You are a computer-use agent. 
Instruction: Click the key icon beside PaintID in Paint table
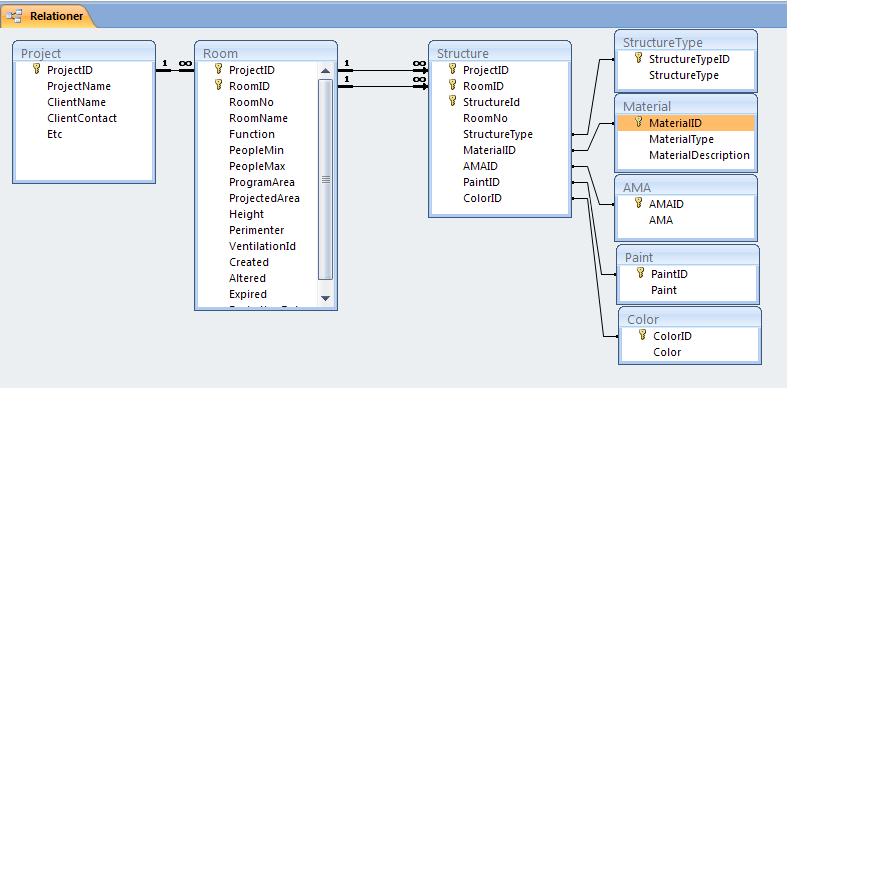(640, 273)
